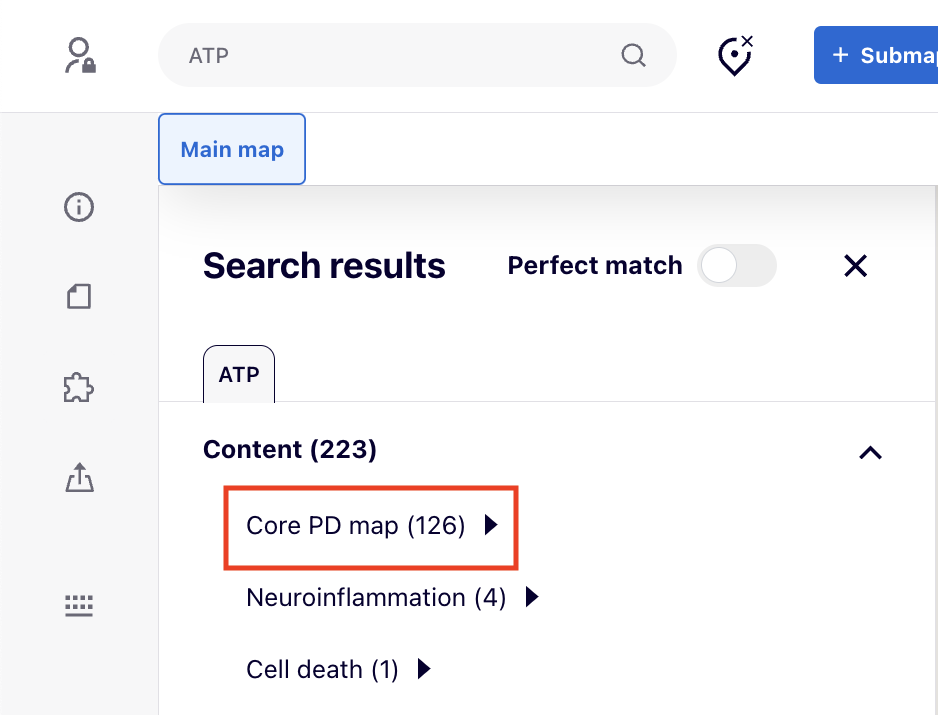Click inside the ATP search field
938x715 pixels.
tap(400, 55)
